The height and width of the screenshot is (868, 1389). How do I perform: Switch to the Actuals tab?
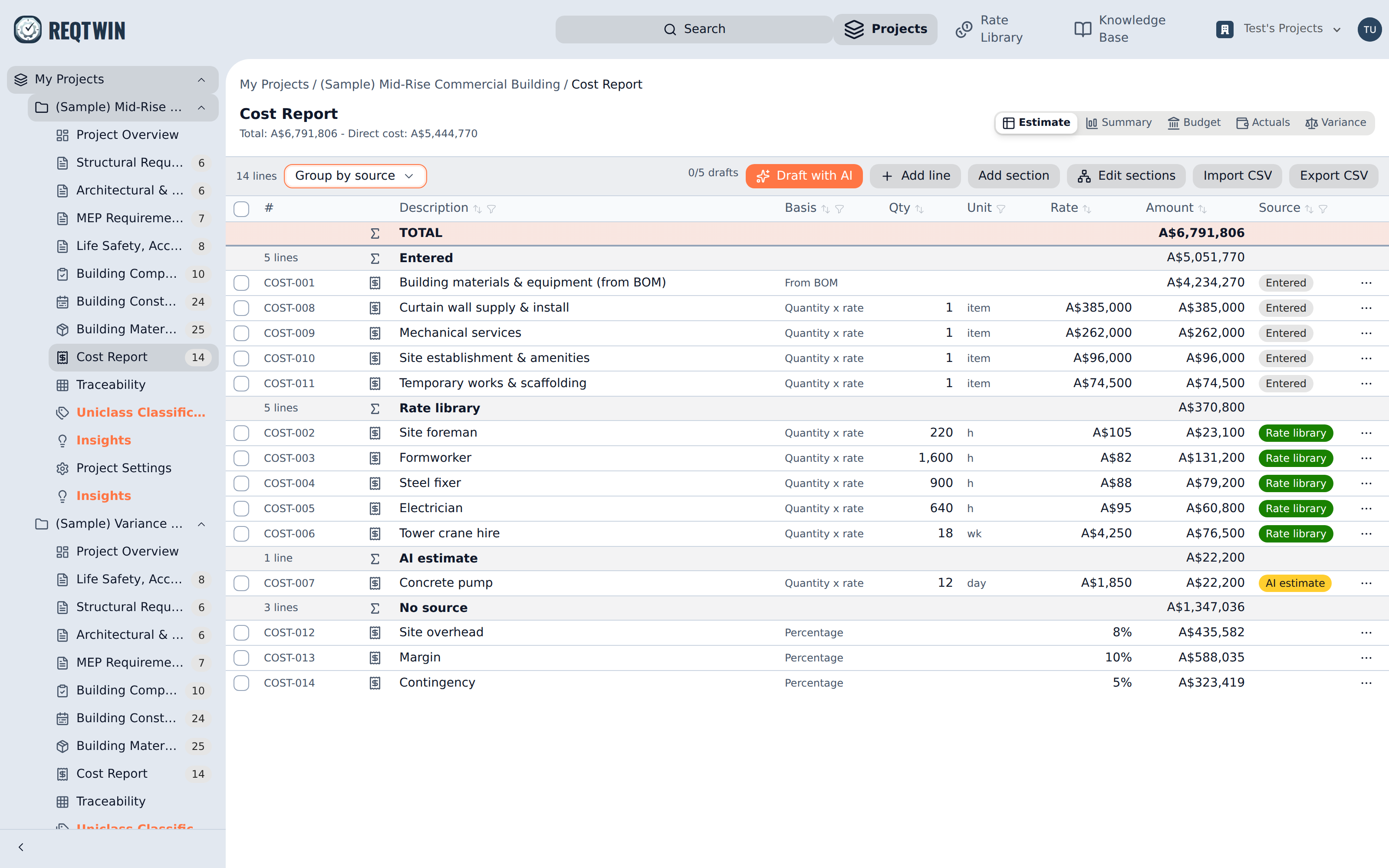click(1263, 122)
